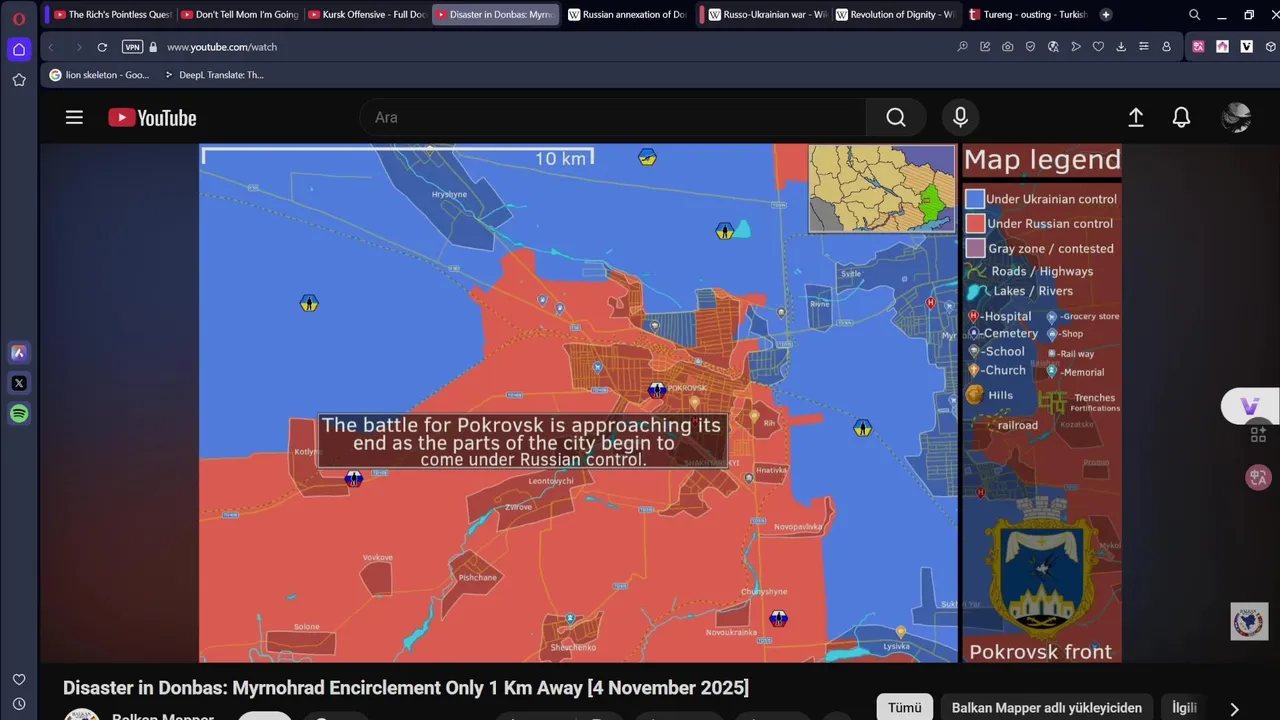Start voice search with microphone
1280x720 pixels.
[x=960, y=118]
